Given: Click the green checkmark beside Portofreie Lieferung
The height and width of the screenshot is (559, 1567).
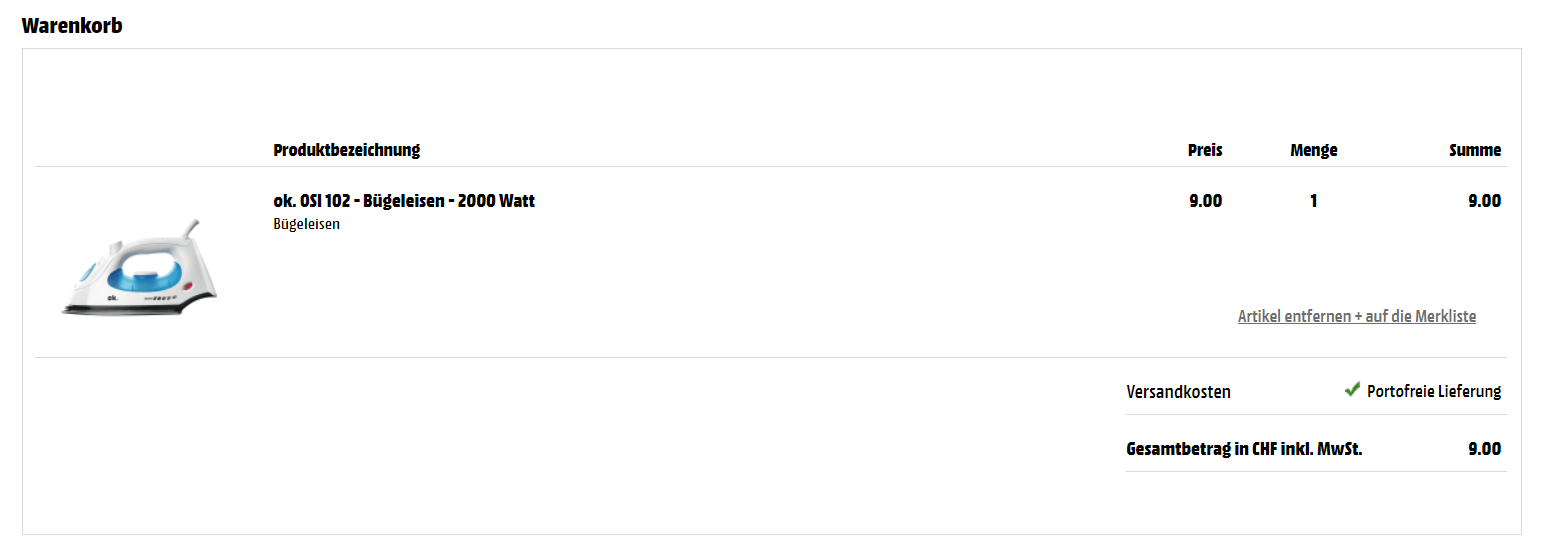Looking at the screenshot, I should pos(1352,390).
